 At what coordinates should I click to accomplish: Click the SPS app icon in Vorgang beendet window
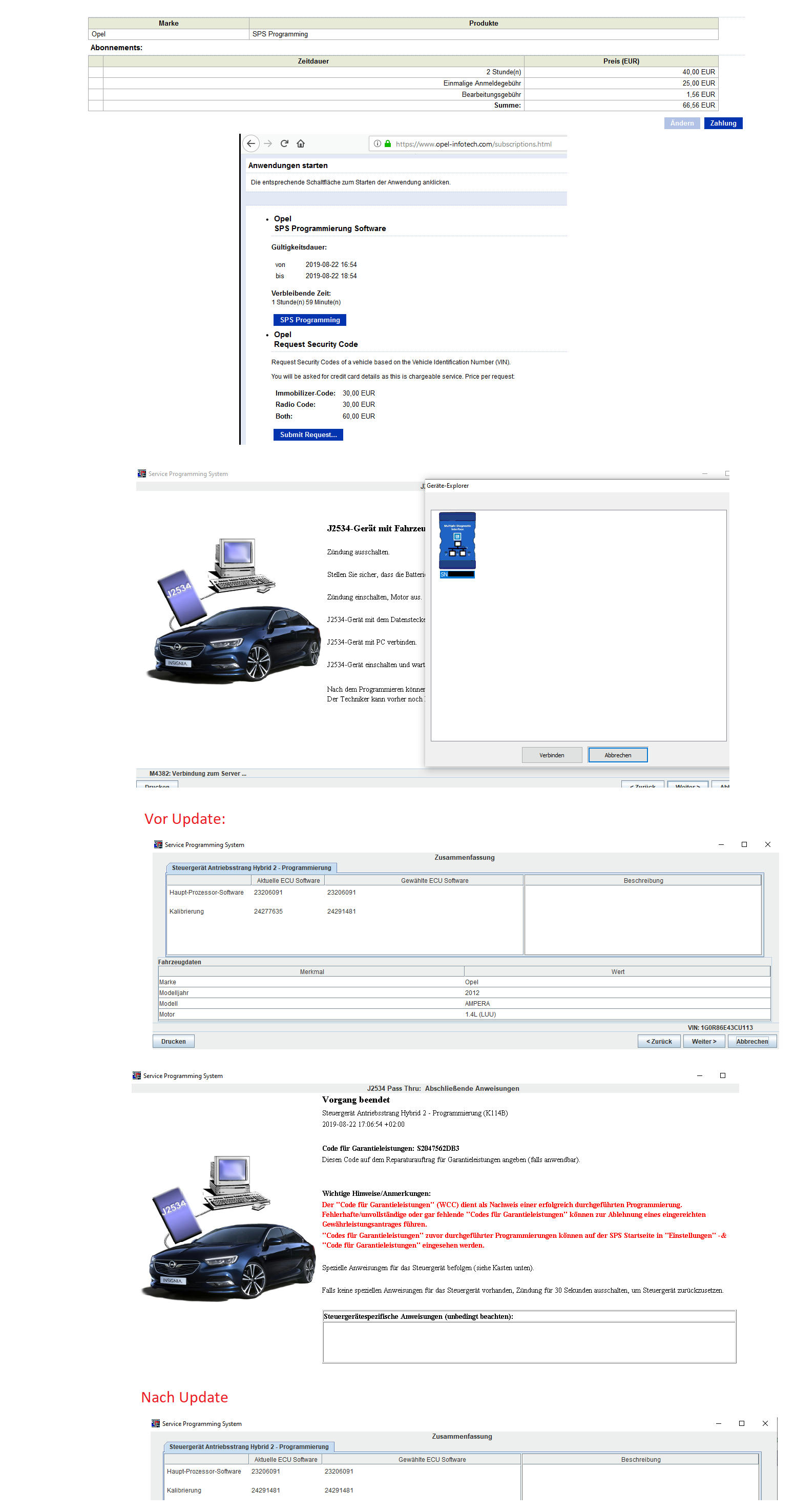click(x=137, y=1075)
